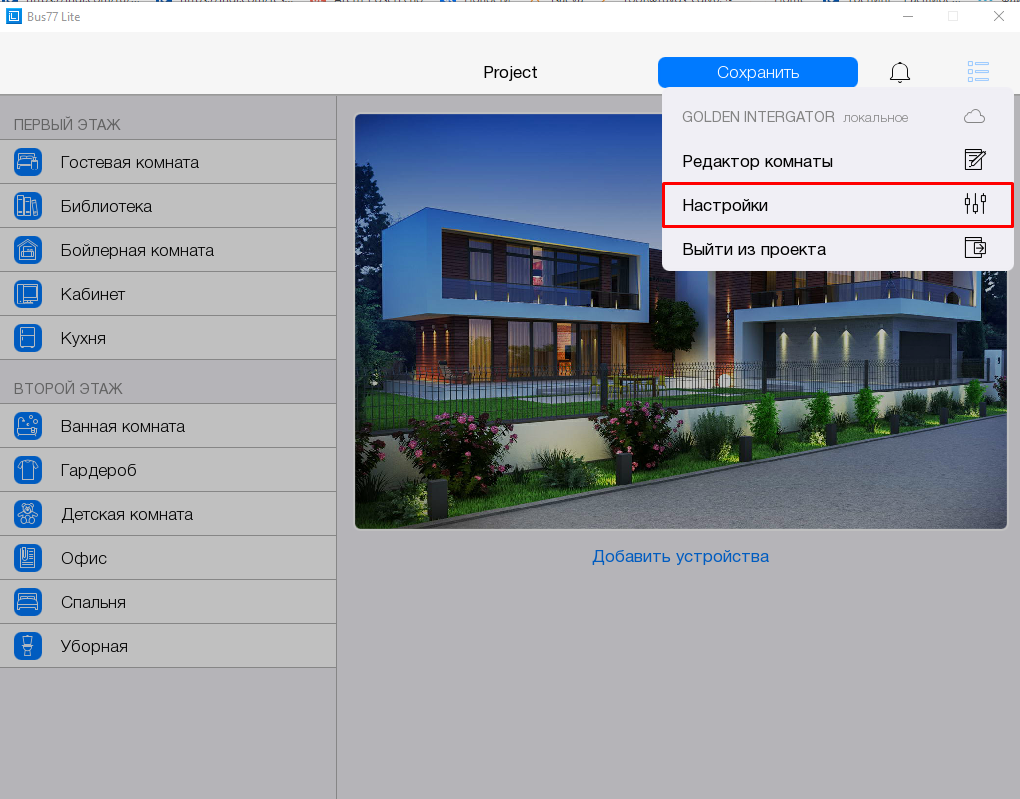This screenshot has width=1020, height=799.
Task: Toggle the hamburger list menu icon
Action: (978, 72)
